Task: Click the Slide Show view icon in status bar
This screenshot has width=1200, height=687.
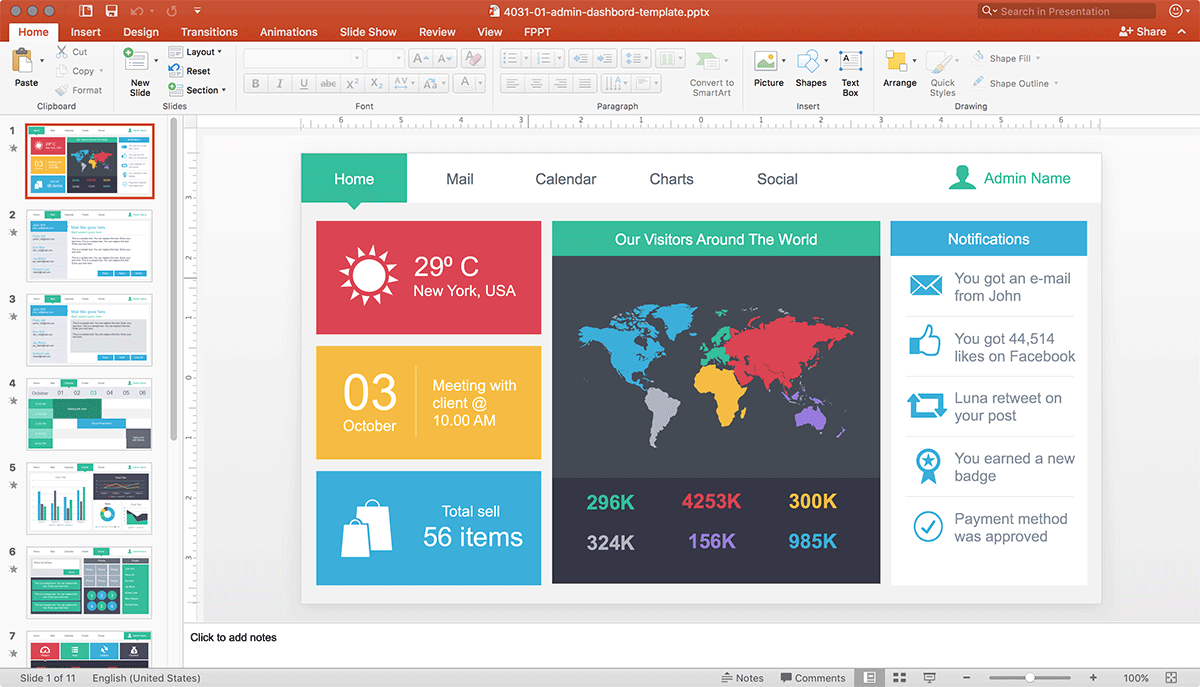Action: (929, 677)
